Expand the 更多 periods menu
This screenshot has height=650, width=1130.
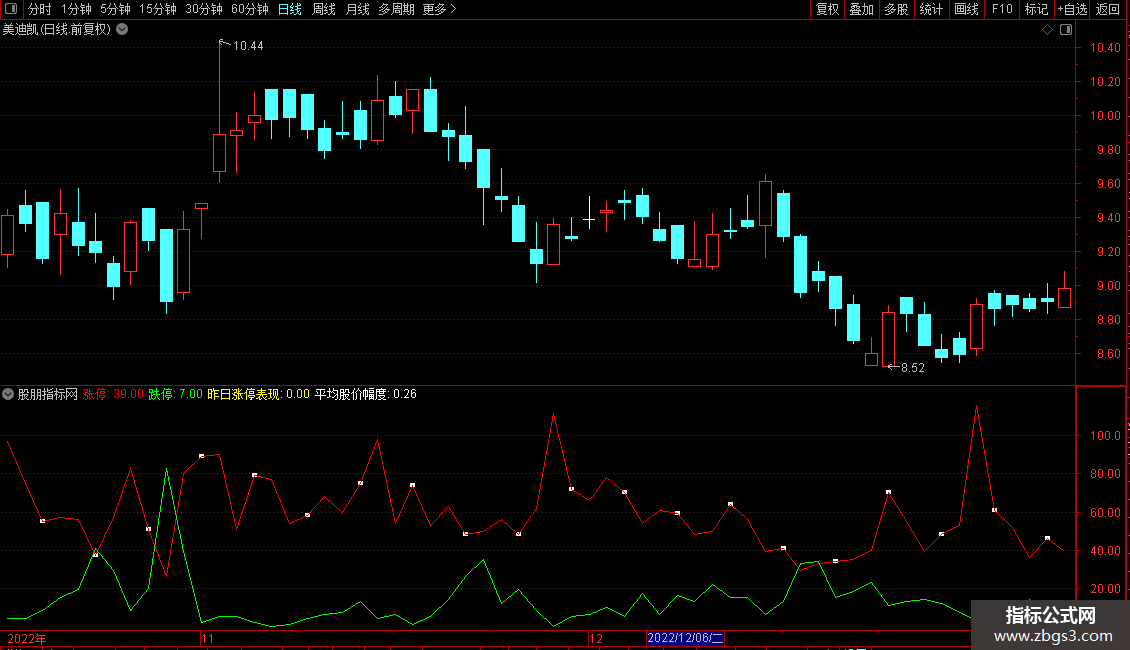click(x=440, y=9)
